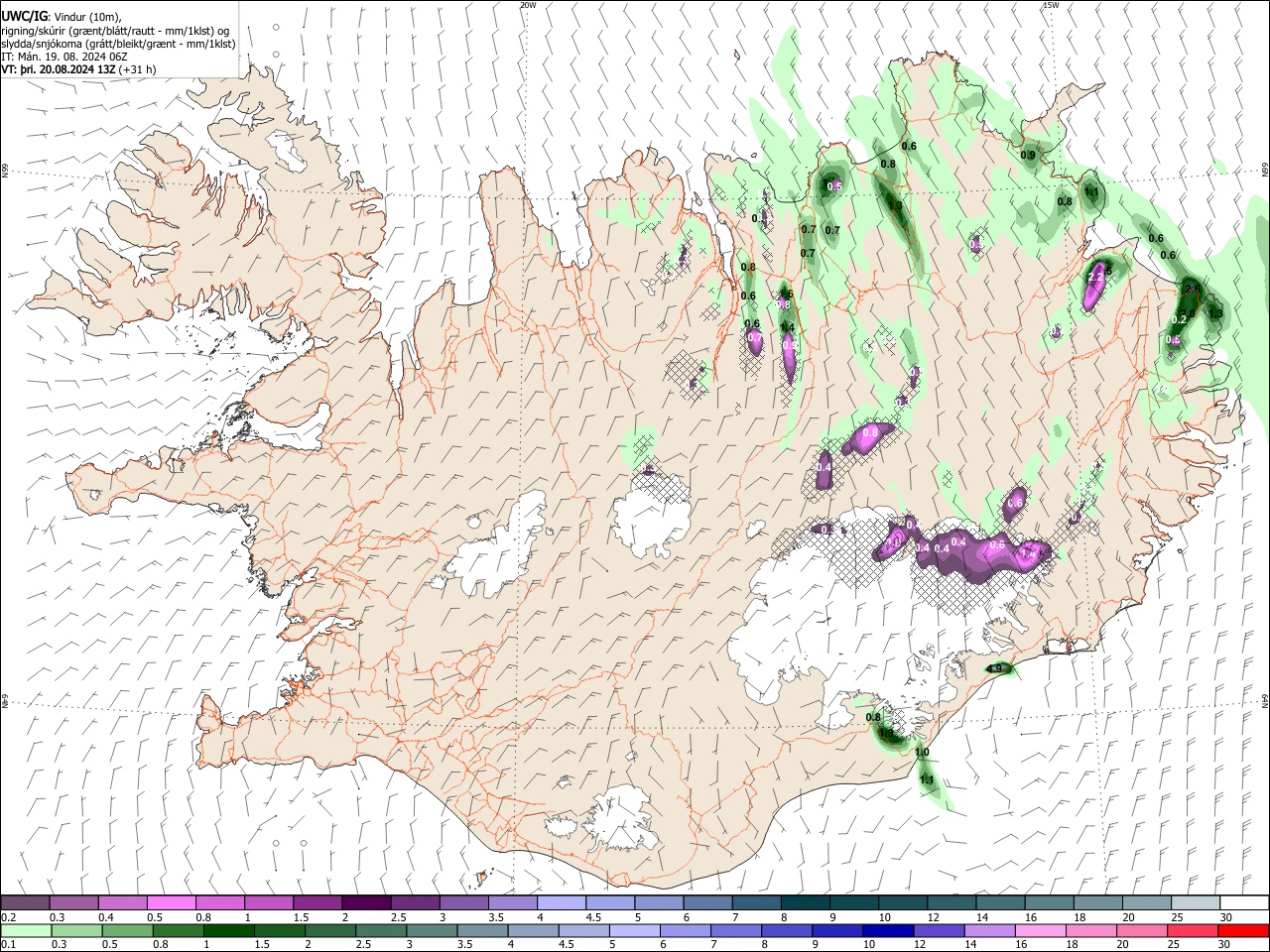Click the deep navy 10–12 rain legend swatch
This screenshot has width=1270, height=952.
click(887, 930)
